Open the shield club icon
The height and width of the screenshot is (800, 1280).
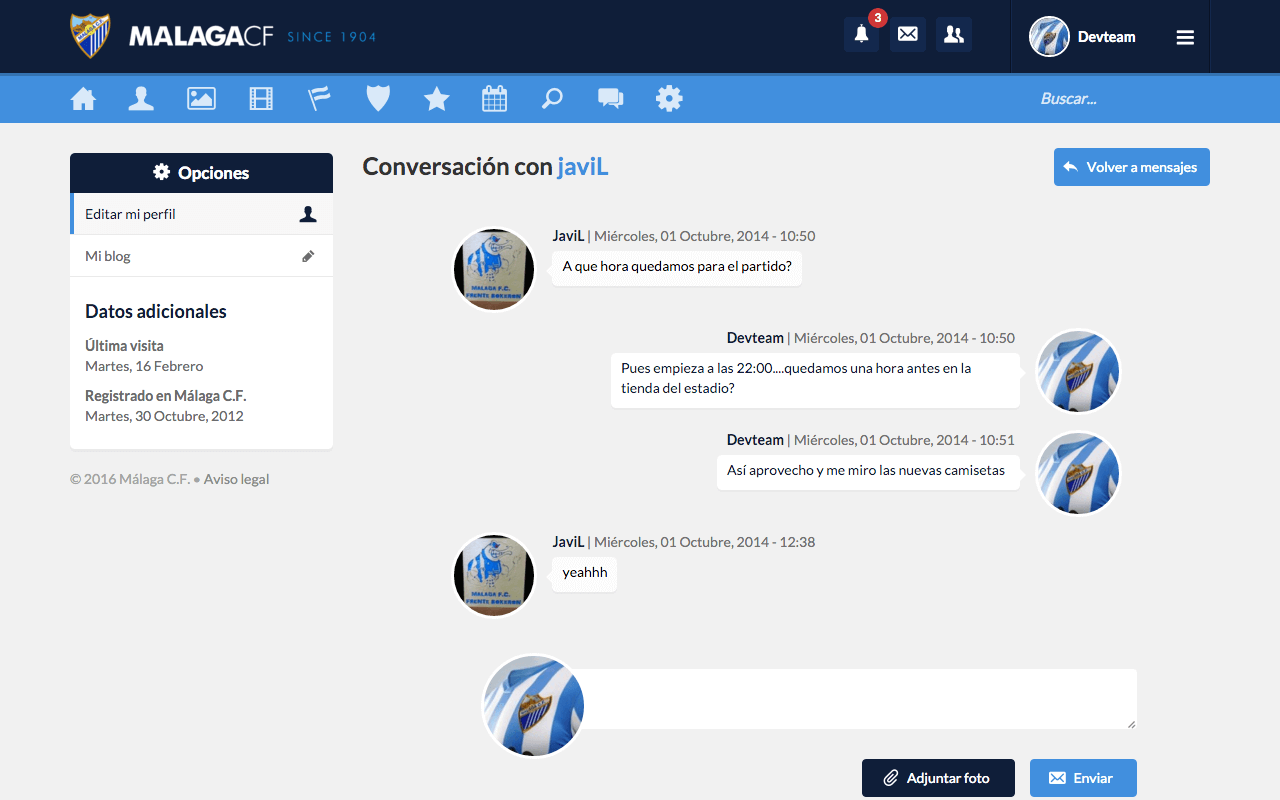point(378,98)
